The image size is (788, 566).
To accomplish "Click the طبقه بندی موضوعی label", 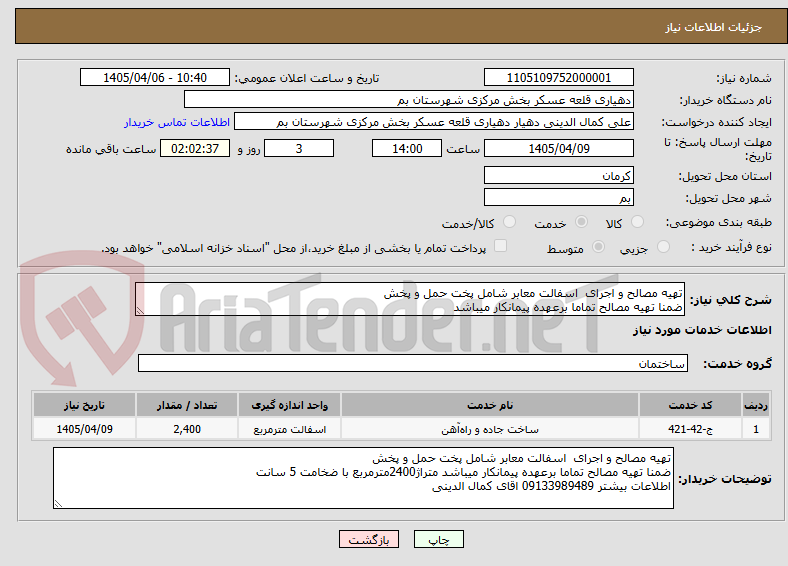I will 719,222.
